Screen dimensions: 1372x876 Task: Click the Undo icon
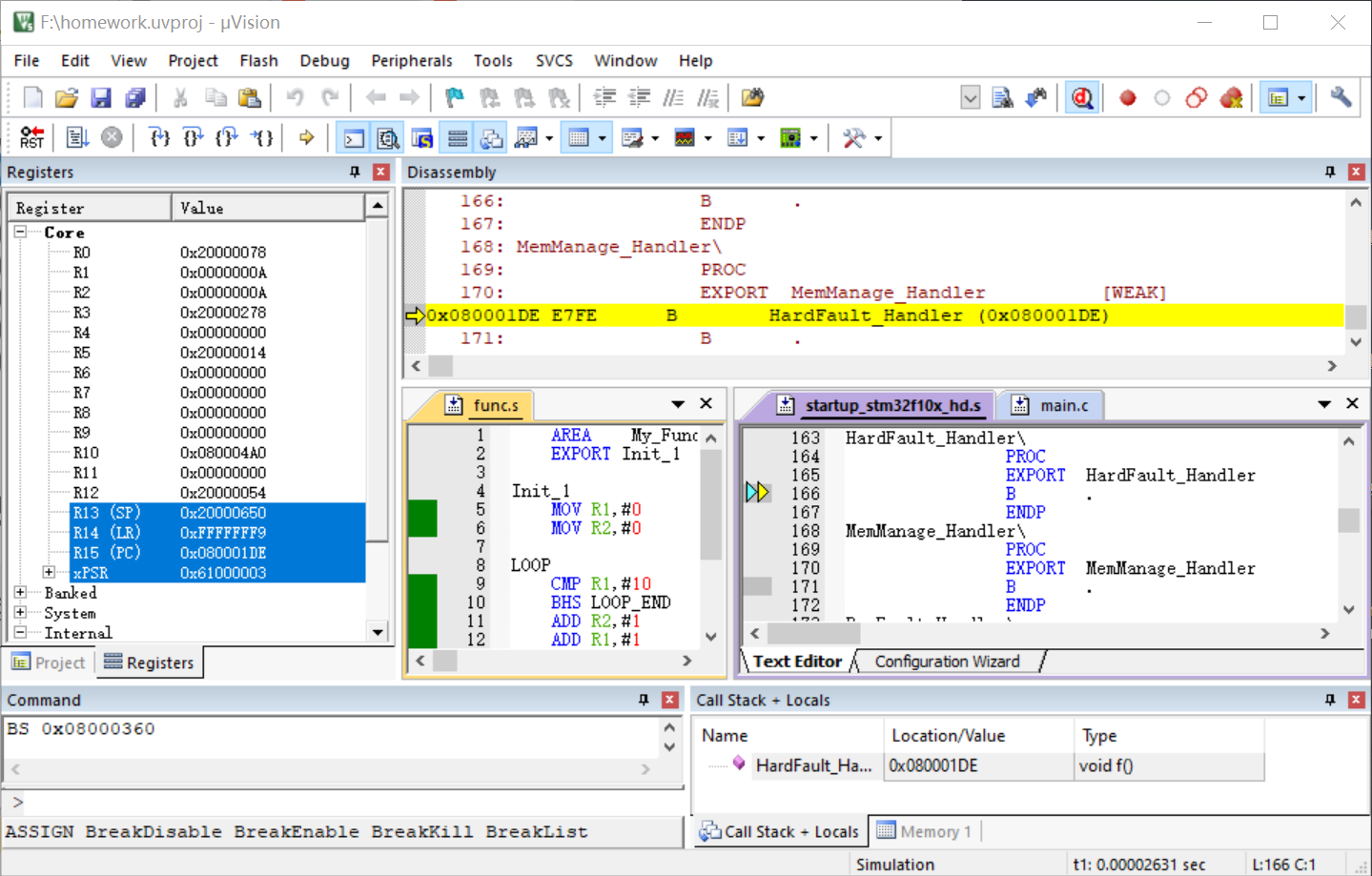tap(295, 97)
